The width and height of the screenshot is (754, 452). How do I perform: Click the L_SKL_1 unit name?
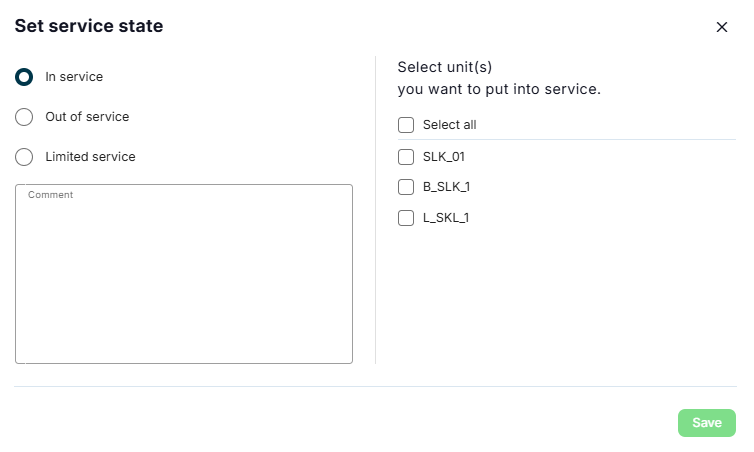[x=446, y=218]
